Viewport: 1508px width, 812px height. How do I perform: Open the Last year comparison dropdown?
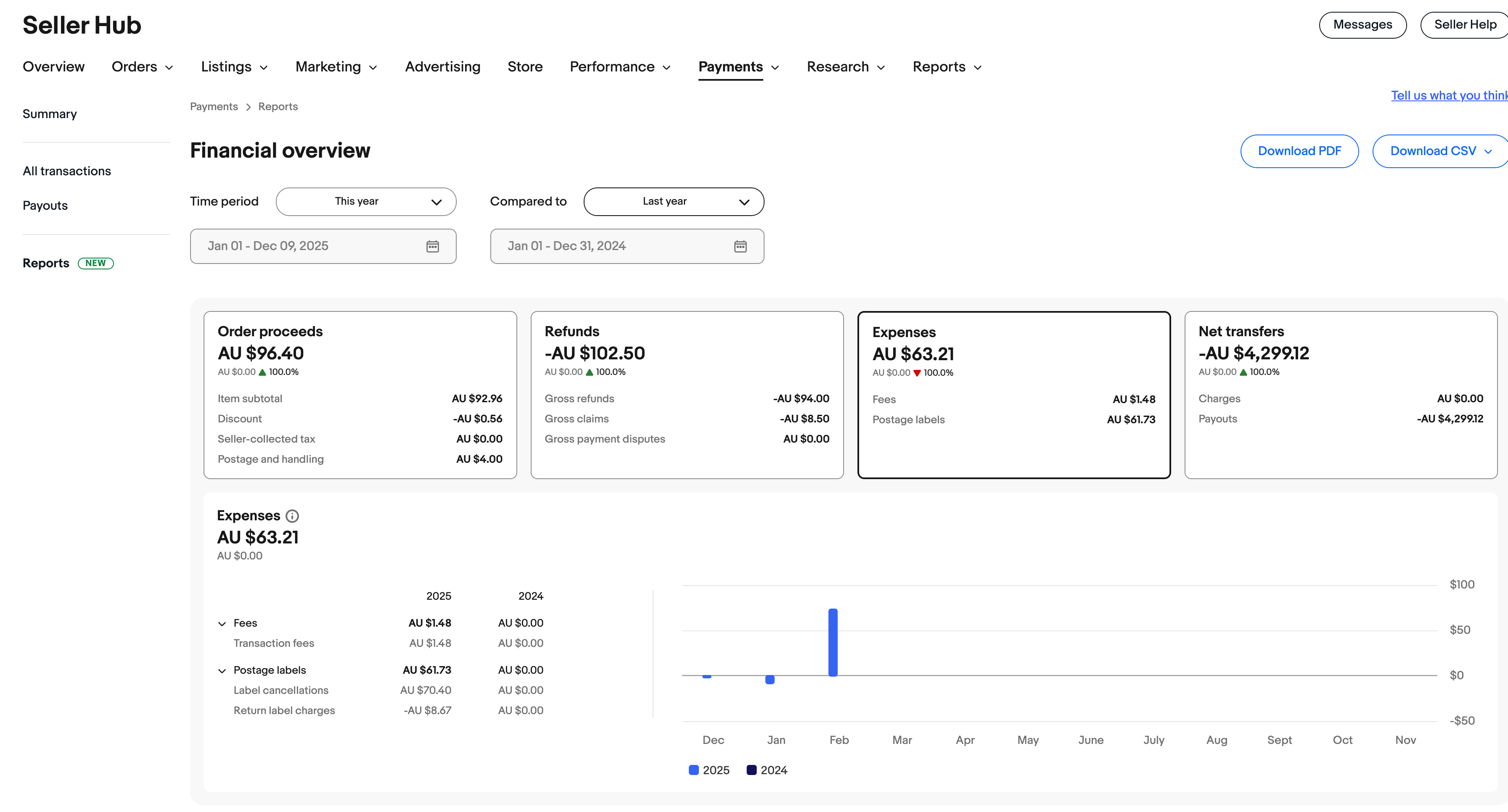click(x=673, y=201)
